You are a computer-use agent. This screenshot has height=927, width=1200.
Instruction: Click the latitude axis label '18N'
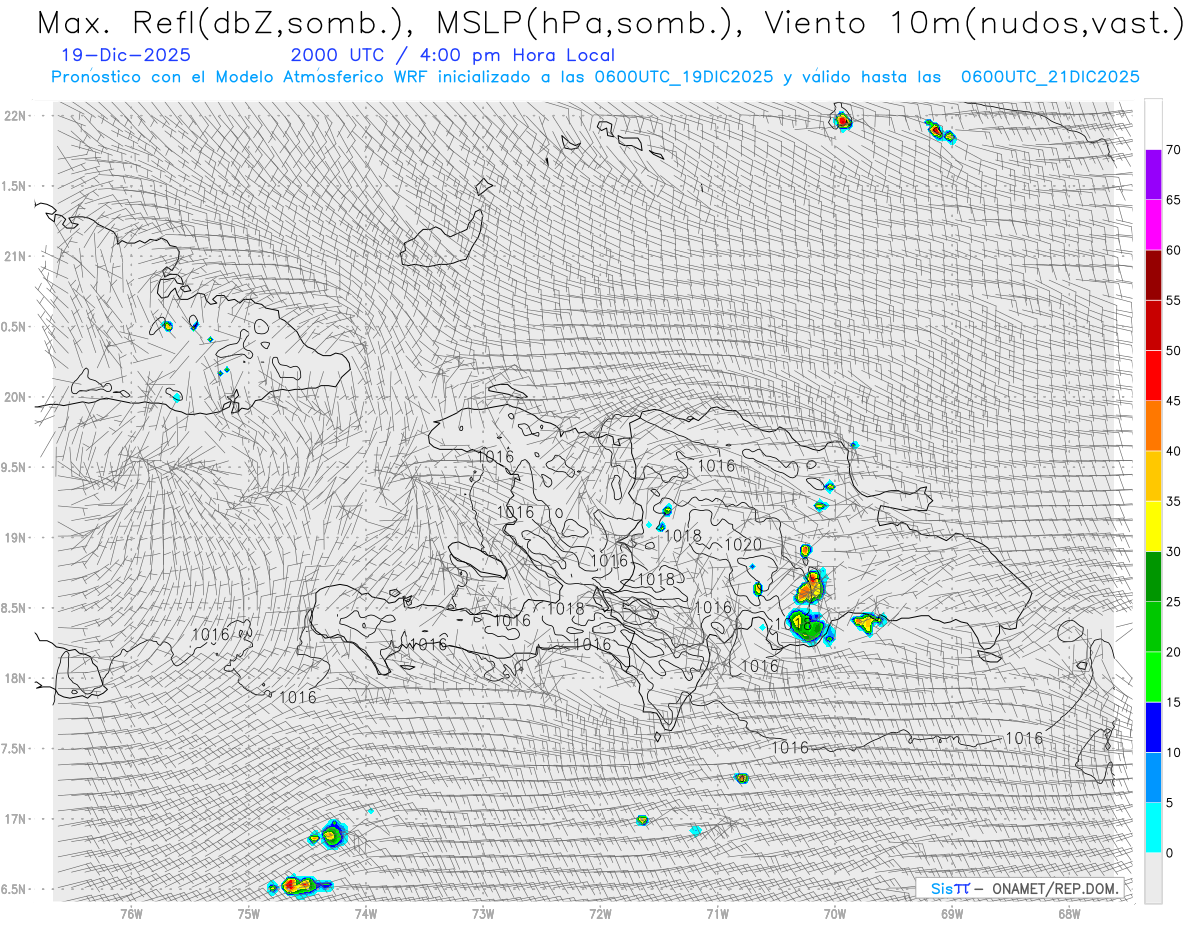[x=15, y=678]
